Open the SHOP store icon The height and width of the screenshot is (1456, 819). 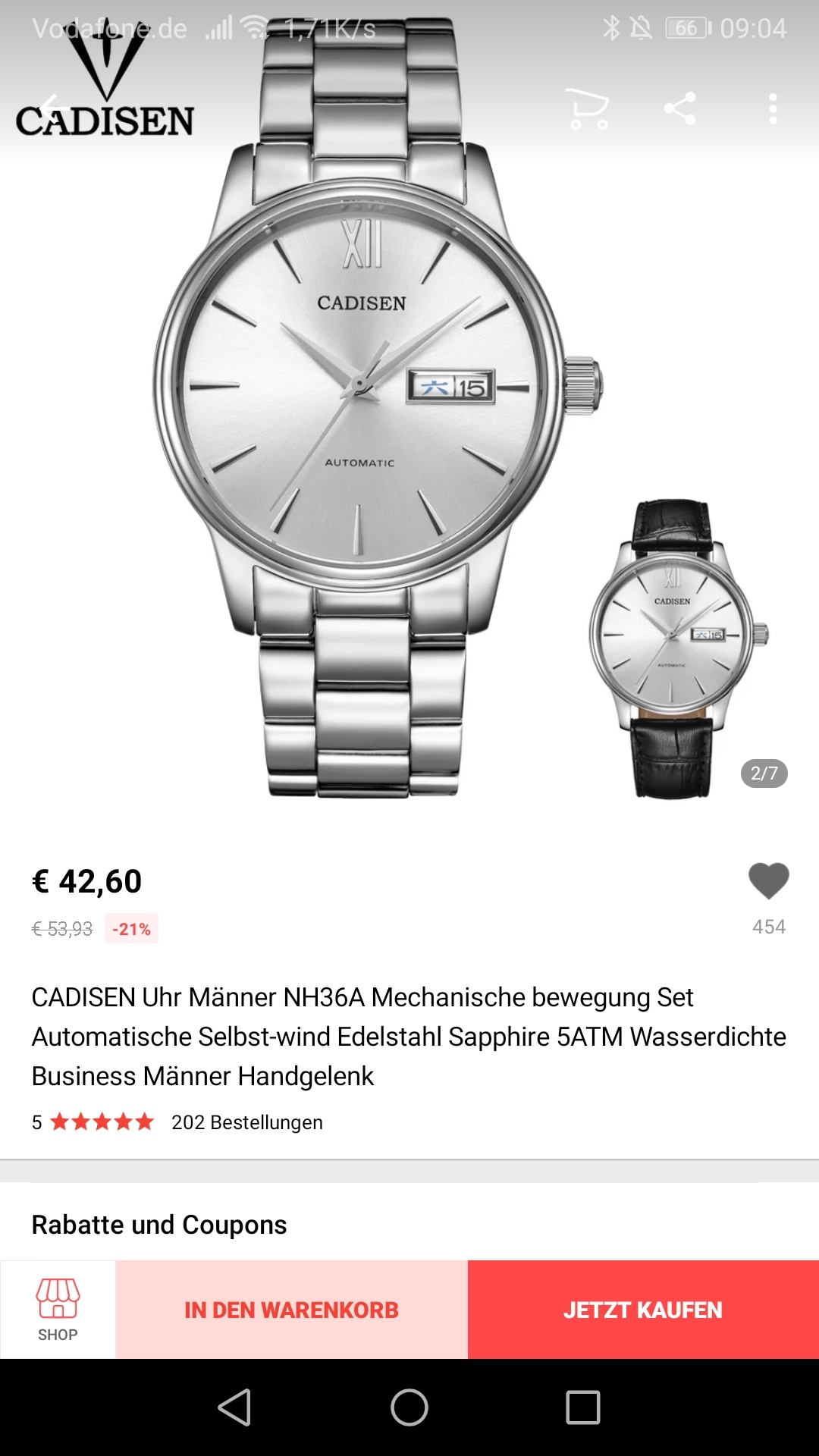[58, 1310]
